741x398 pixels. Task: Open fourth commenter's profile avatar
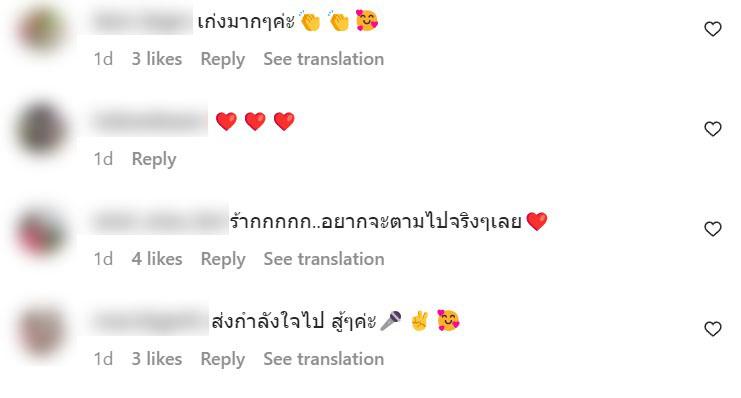(42, 331)
